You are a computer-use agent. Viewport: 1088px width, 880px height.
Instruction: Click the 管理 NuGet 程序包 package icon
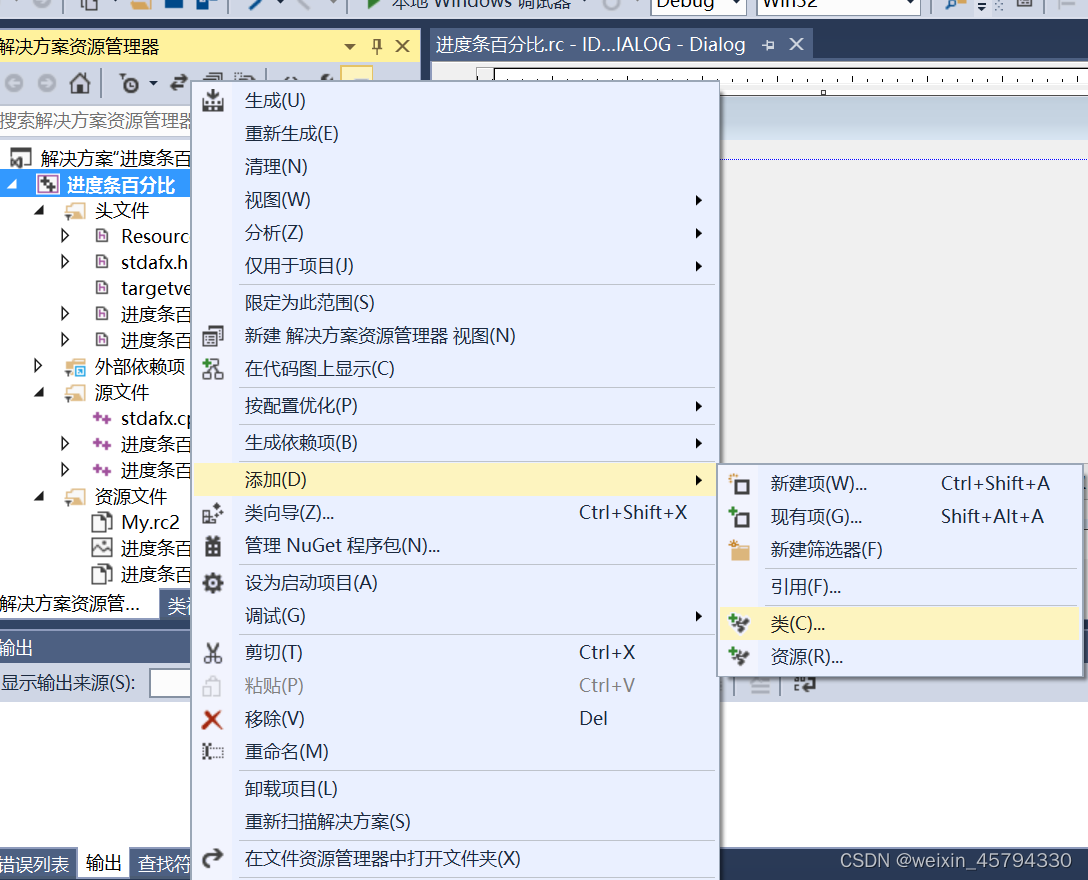click(x=213, y=548)
